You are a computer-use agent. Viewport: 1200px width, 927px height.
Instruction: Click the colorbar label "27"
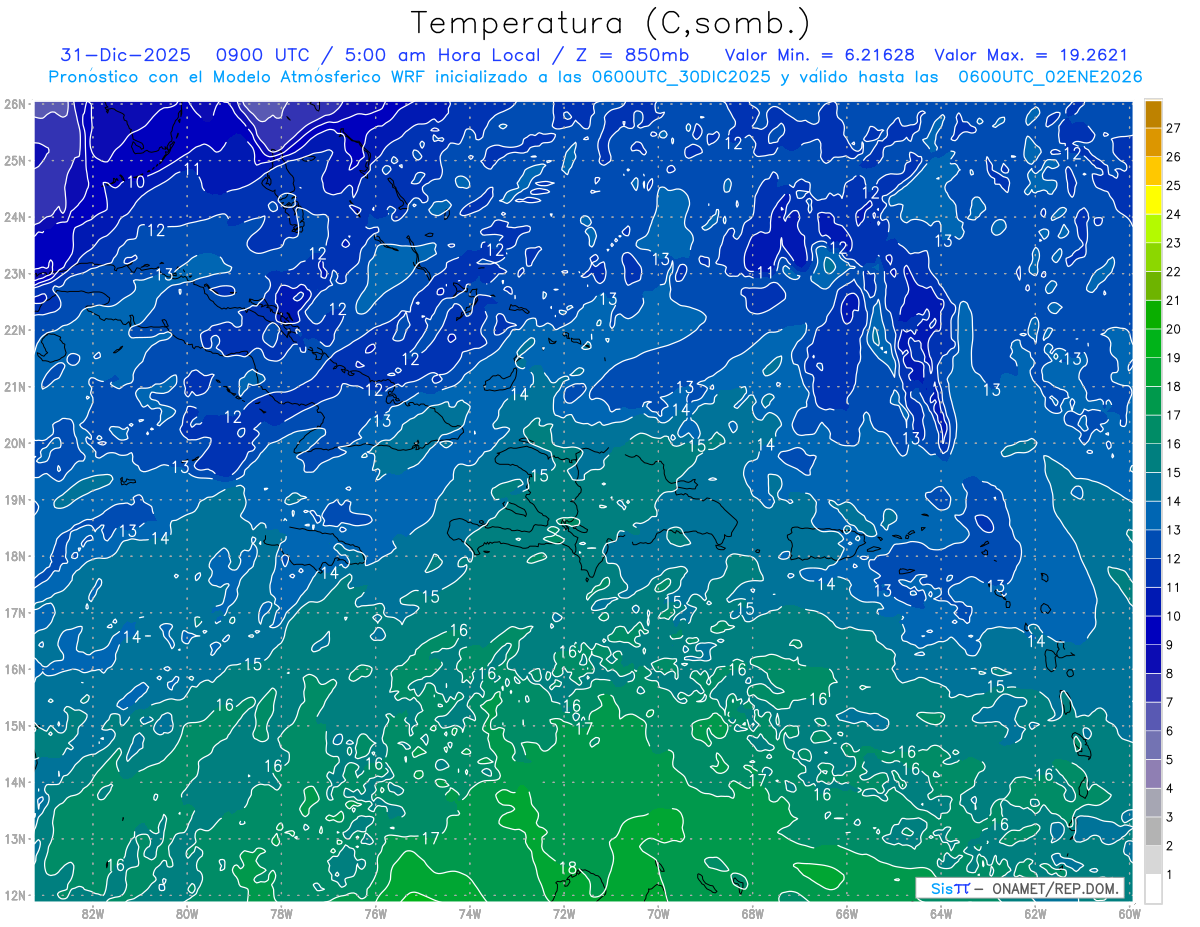point(1174,127)
